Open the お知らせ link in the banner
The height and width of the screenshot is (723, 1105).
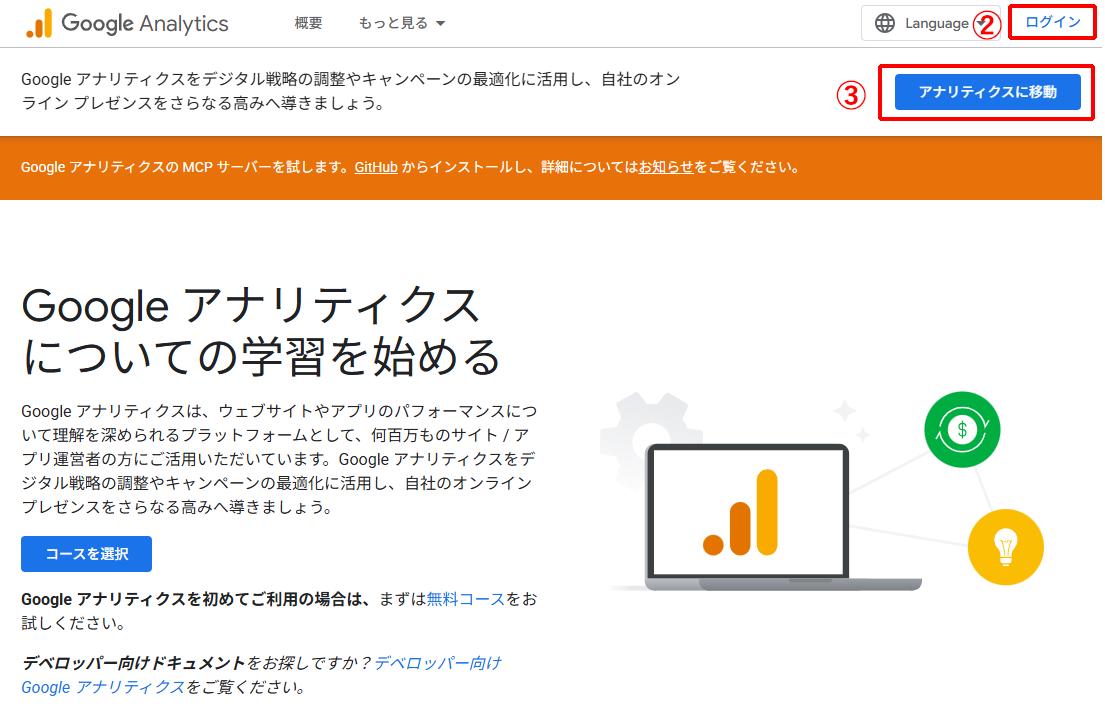[668, 167]
